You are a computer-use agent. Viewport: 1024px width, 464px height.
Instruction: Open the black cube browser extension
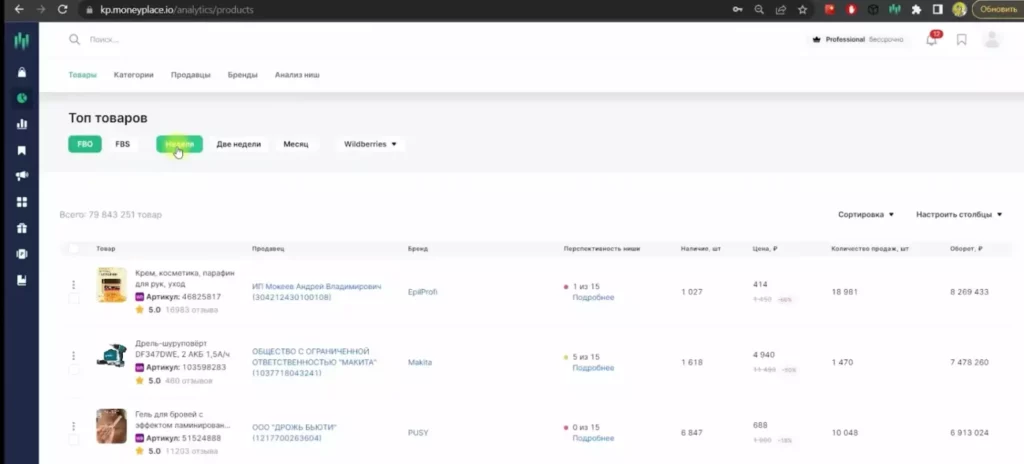click(x=873, y=10)
